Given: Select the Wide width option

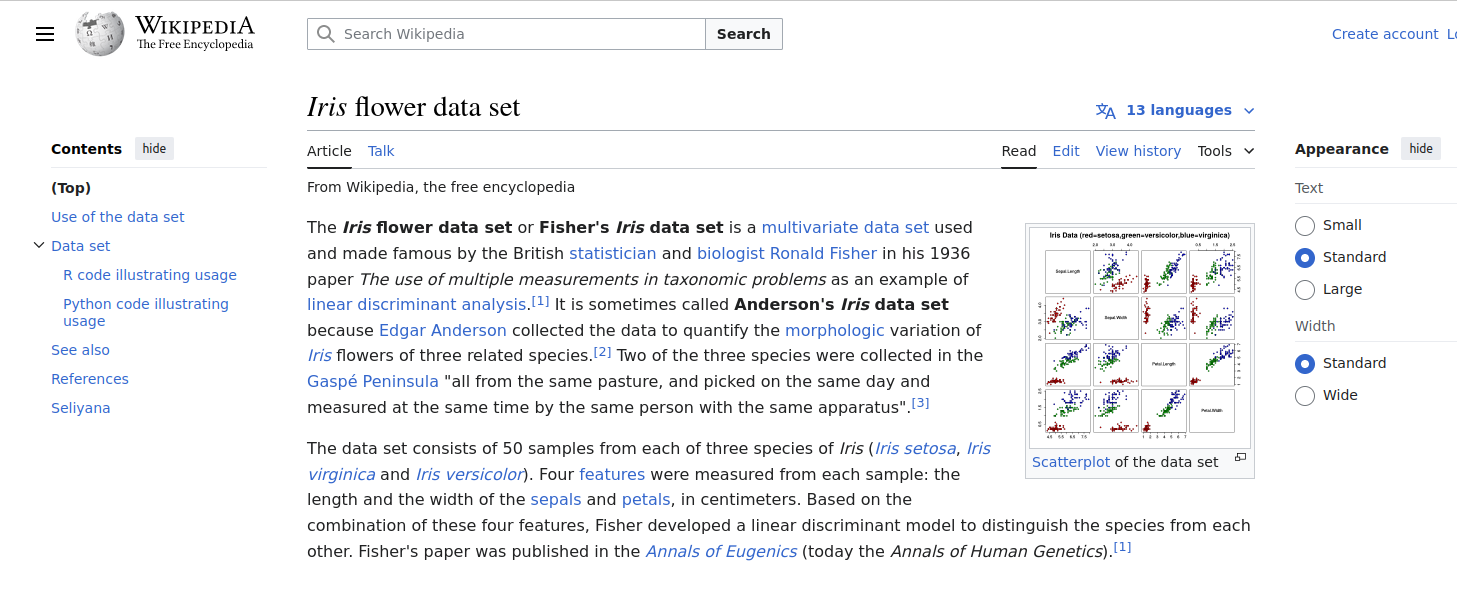Looking at the screenshot, I should [x=1305, y=396].
